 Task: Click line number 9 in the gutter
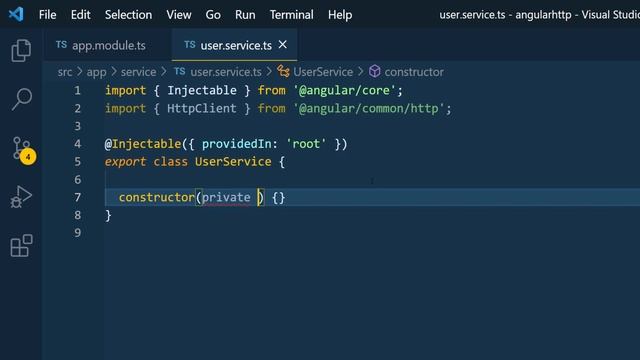click(x=77, y=233)
